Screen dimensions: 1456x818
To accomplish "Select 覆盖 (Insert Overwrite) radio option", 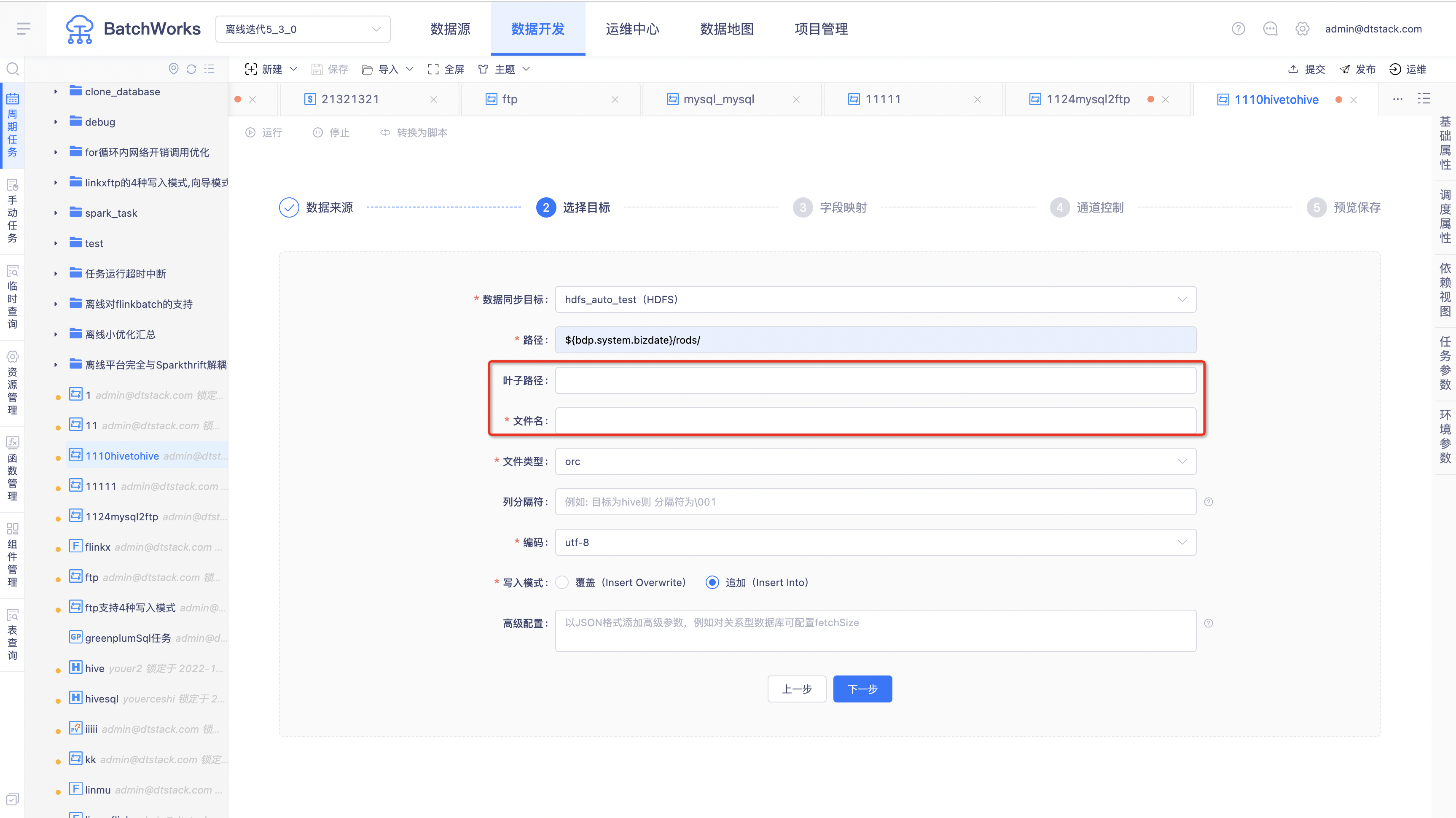I will 562,582.
